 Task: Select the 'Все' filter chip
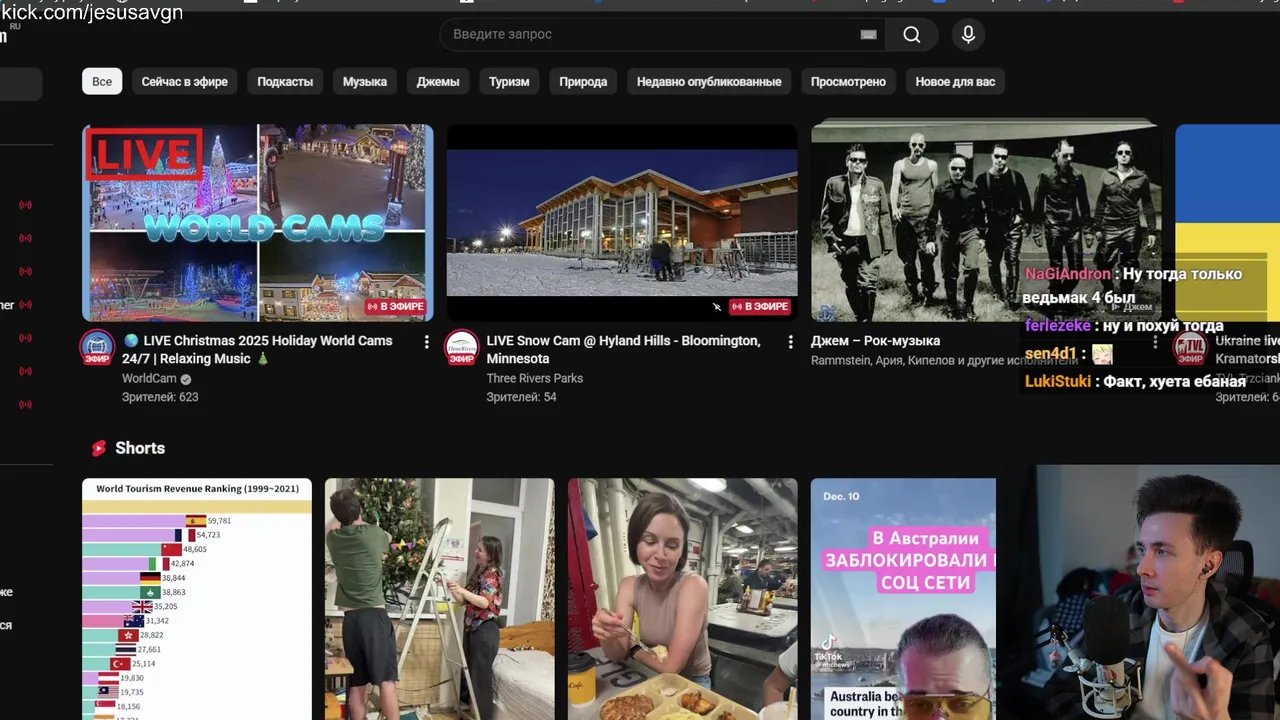tap(102, 82)
